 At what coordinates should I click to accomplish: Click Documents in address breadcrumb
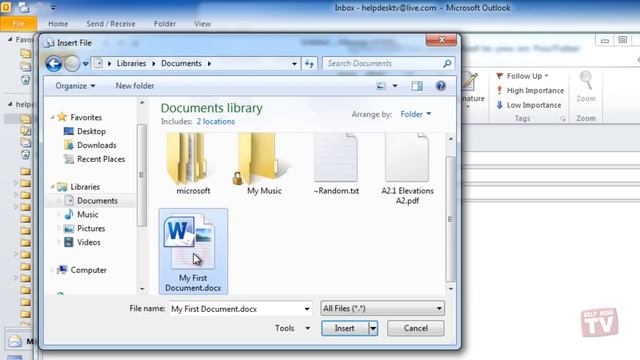tap(181, 64)
